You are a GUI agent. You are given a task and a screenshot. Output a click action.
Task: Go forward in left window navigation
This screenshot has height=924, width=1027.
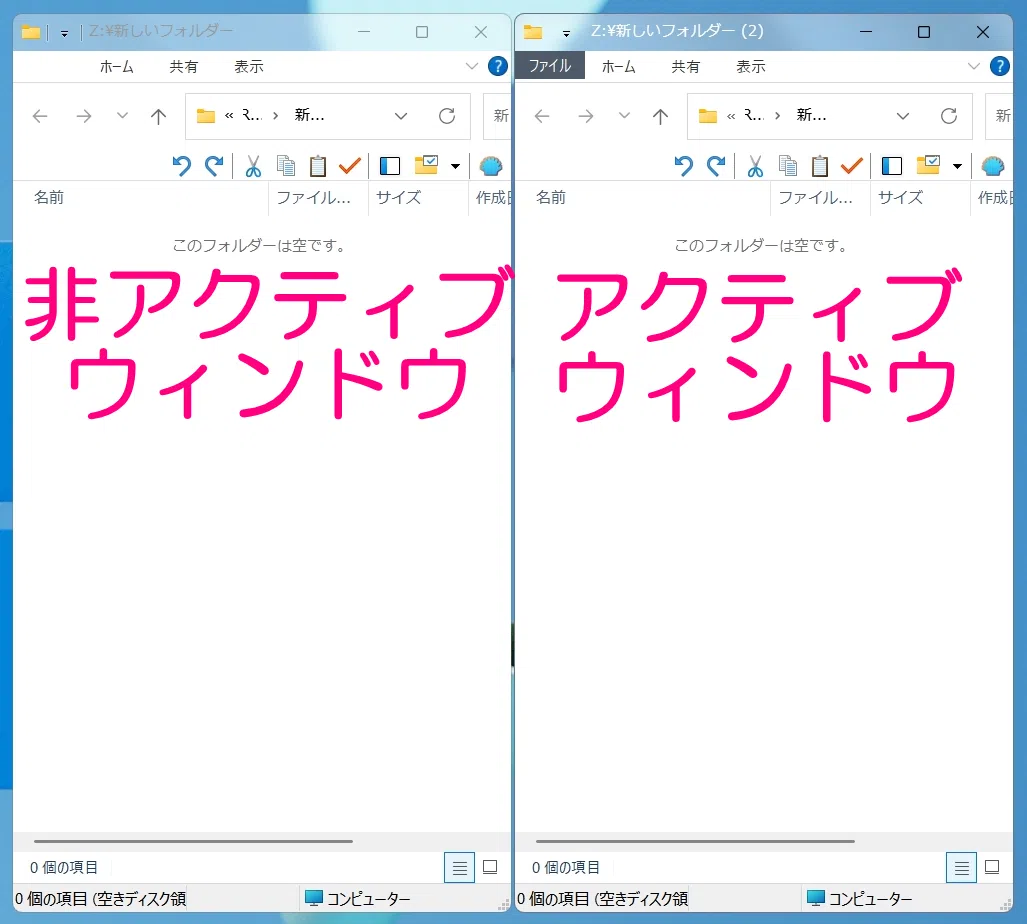click(84, 117)
